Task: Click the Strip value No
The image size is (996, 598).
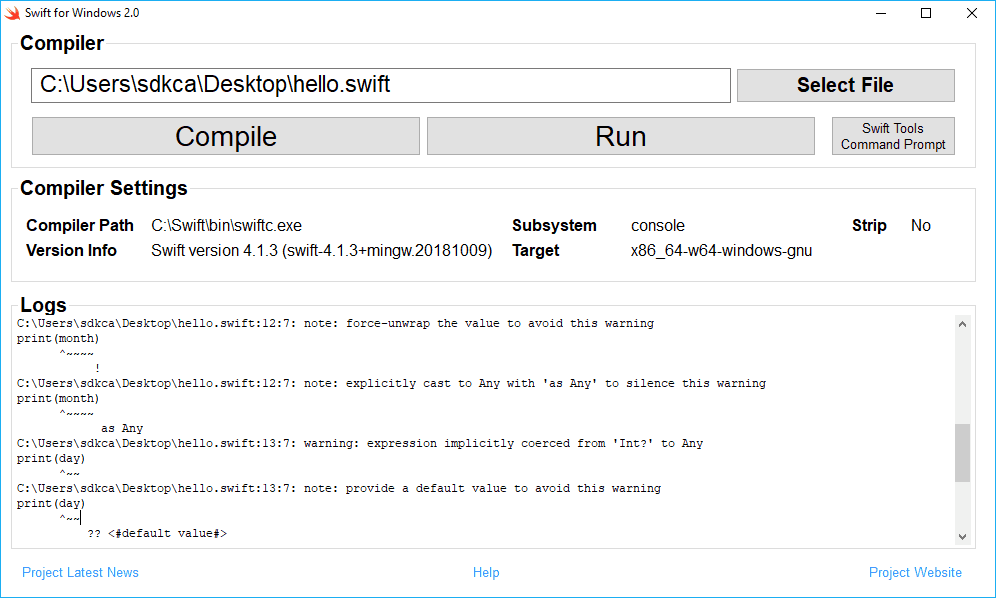Action: (x=920, y=226)
